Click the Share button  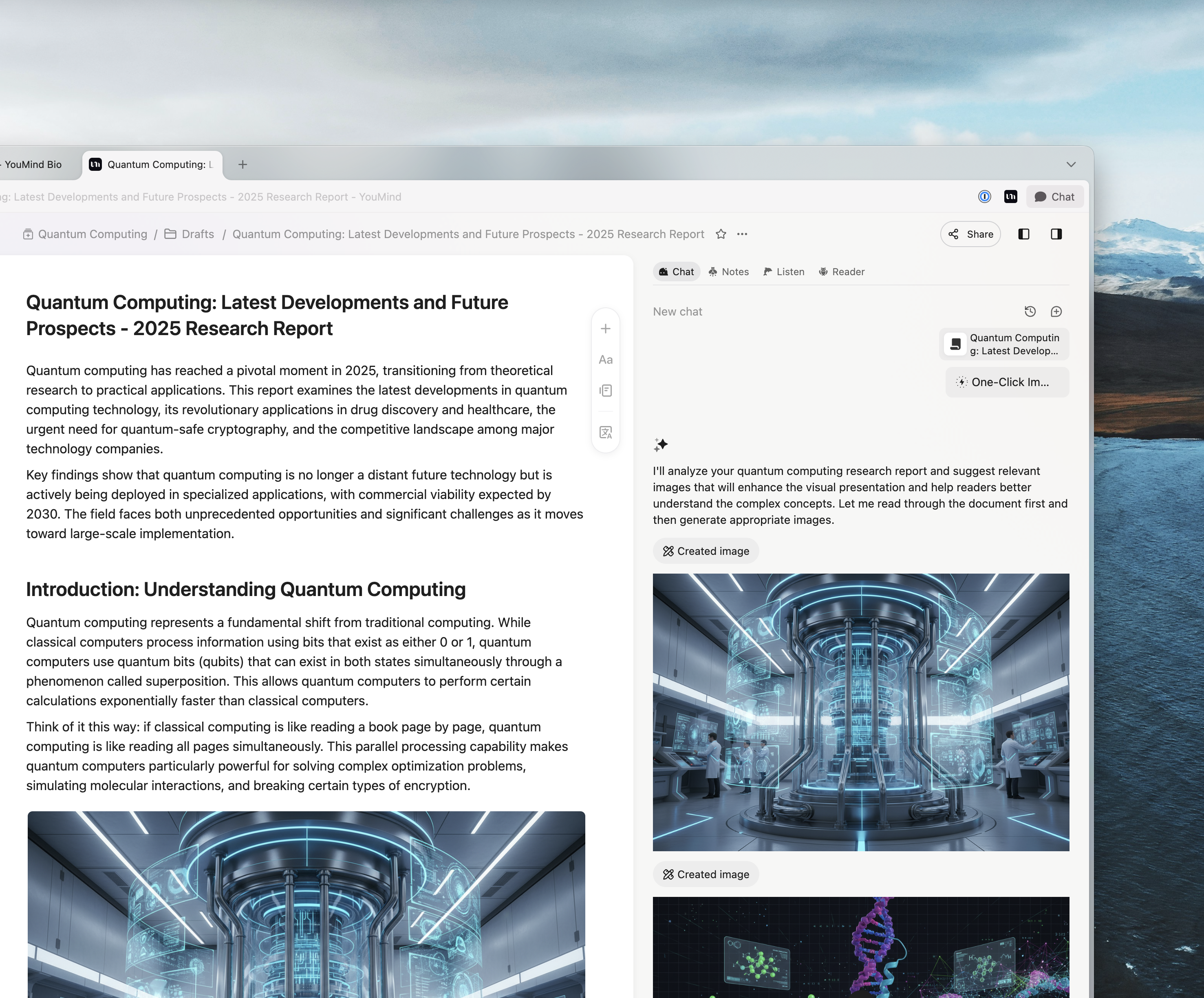970,234
